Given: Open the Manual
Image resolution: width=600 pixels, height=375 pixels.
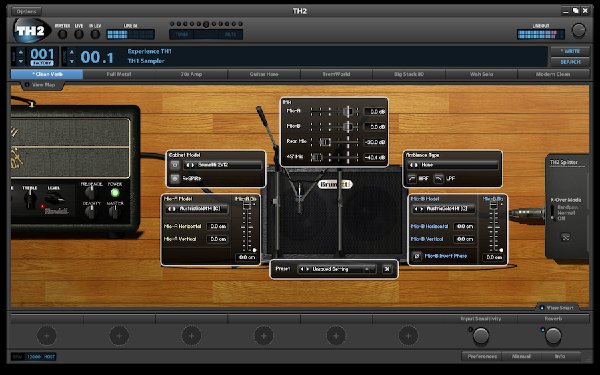Looking at the screenshot, I should click(521, 356).
